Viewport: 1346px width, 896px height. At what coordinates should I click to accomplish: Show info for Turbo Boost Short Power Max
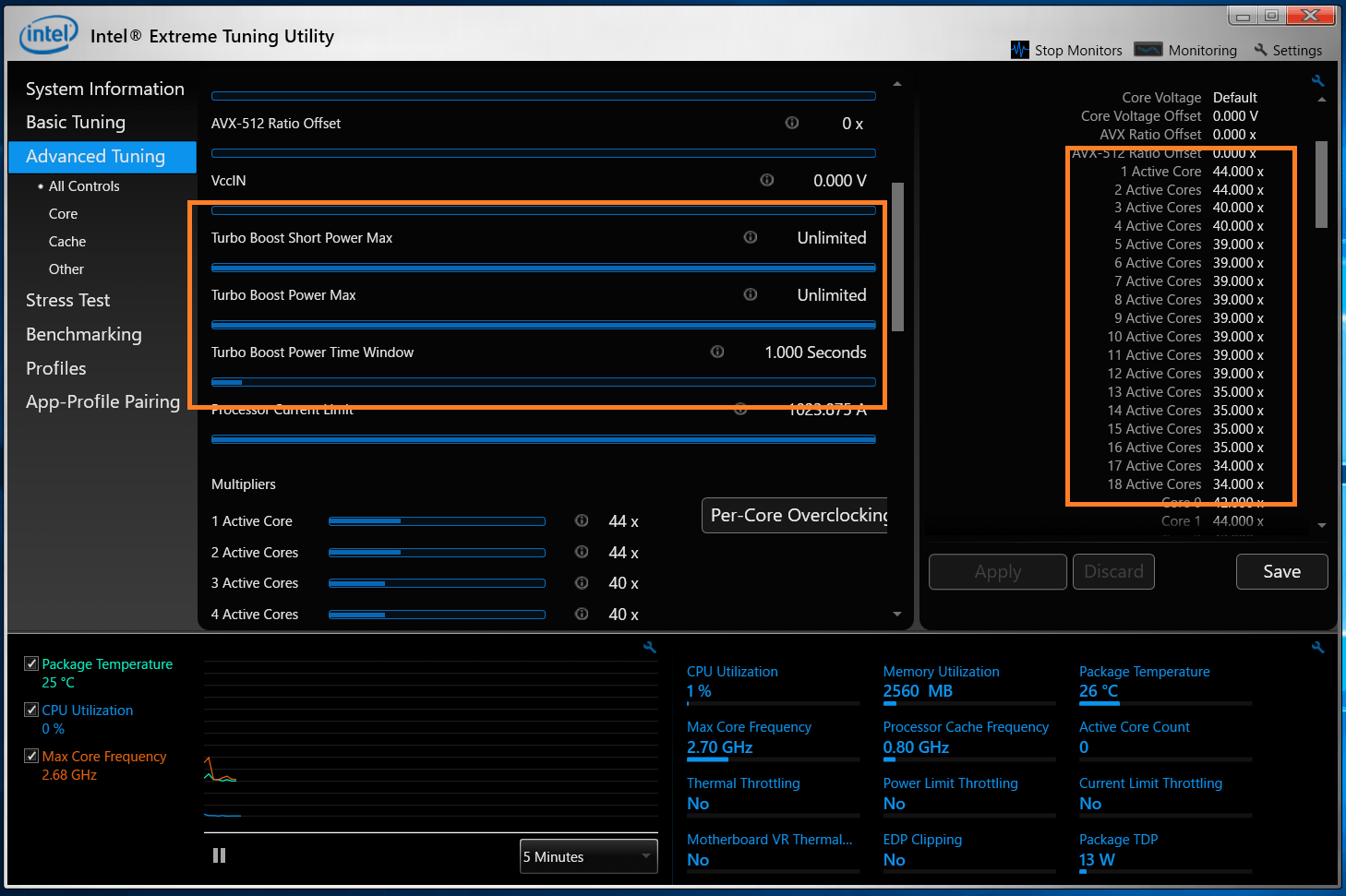click(750, 237)
